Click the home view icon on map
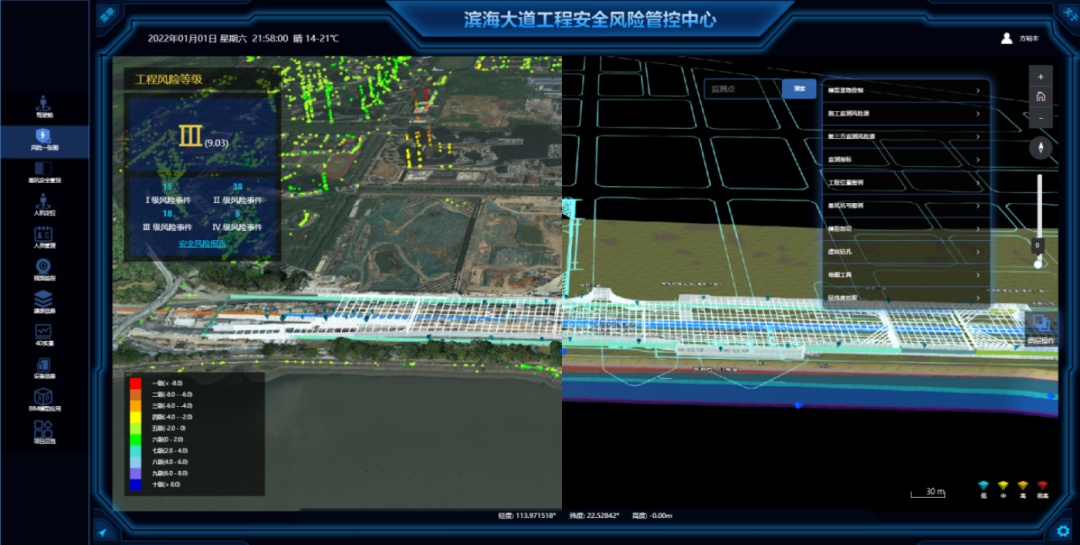 [1040, 97]
